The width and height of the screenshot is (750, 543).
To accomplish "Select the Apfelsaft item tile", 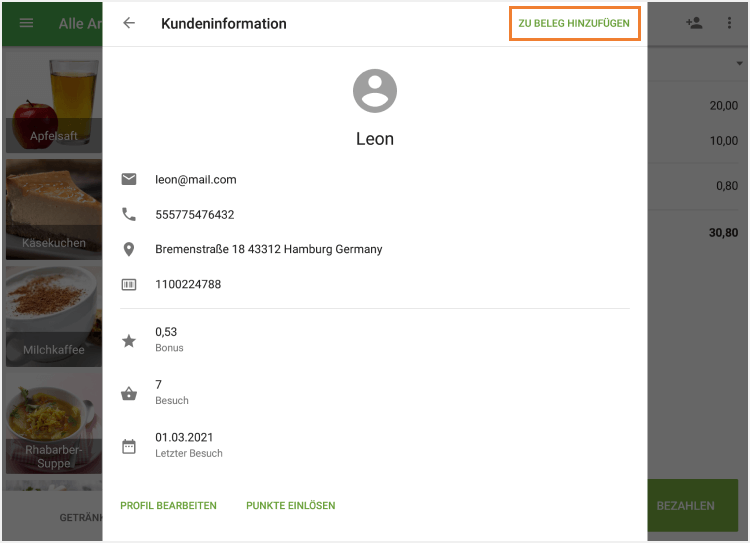I will (x=53, y=103).
